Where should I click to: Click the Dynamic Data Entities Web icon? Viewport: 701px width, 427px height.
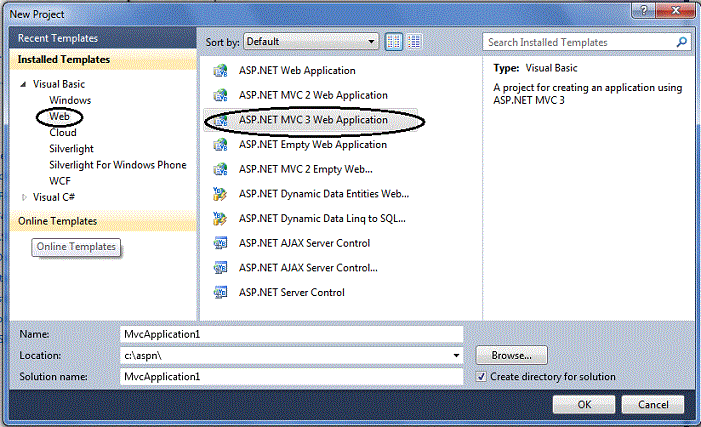point(220,194)
